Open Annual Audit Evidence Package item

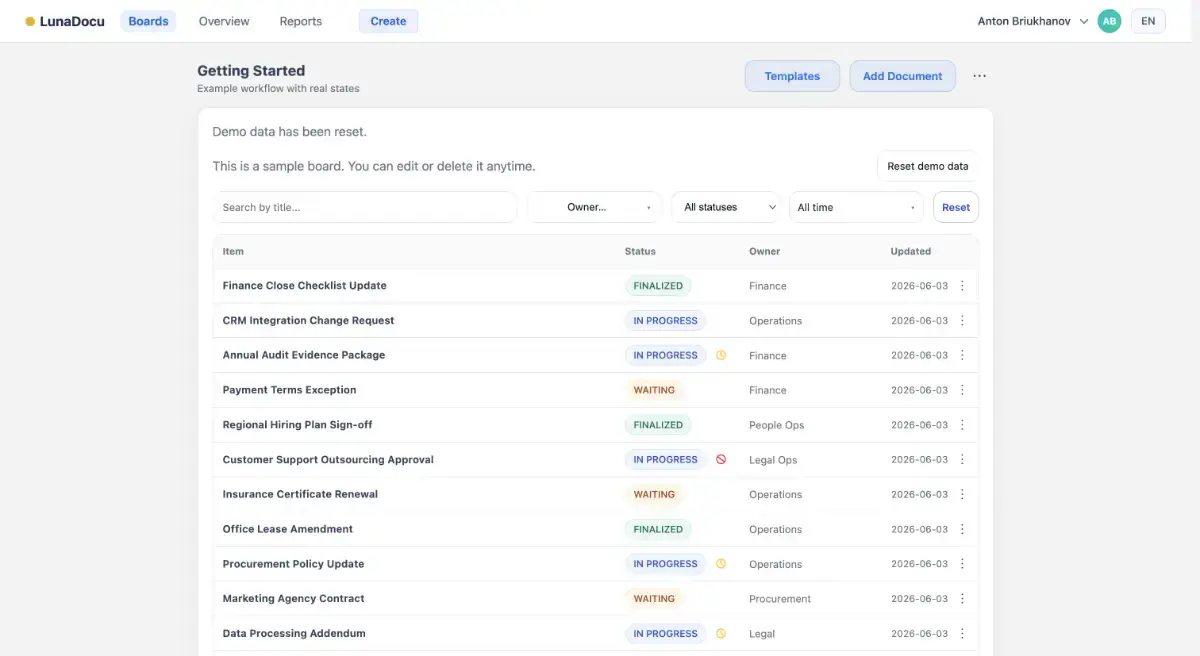click(x=303, y=355)
